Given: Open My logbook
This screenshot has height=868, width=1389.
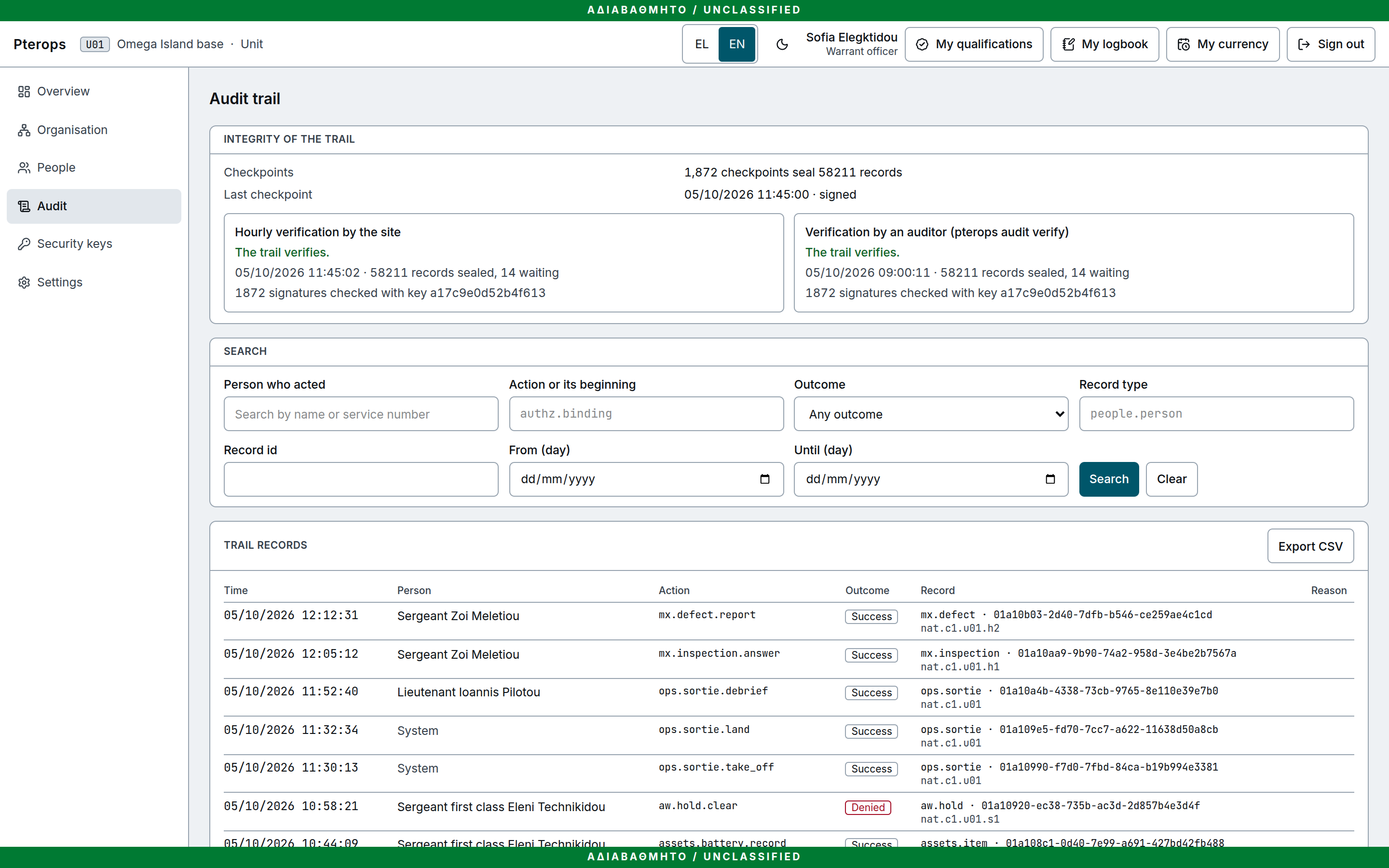Looking at the screenshot, I should point(1104,44).
